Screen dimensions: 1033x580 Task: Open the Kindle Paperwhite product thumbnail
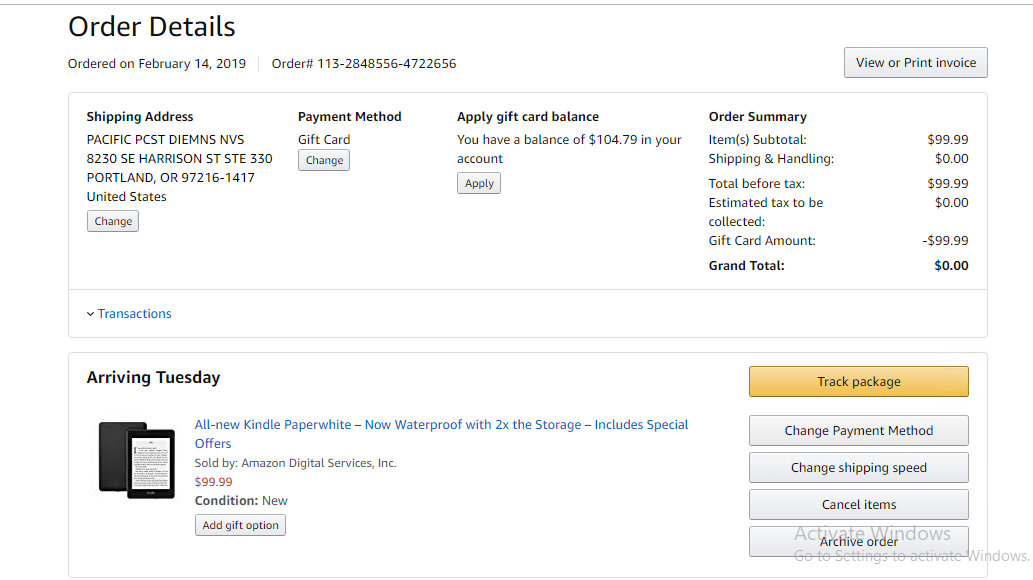(137, 459)
